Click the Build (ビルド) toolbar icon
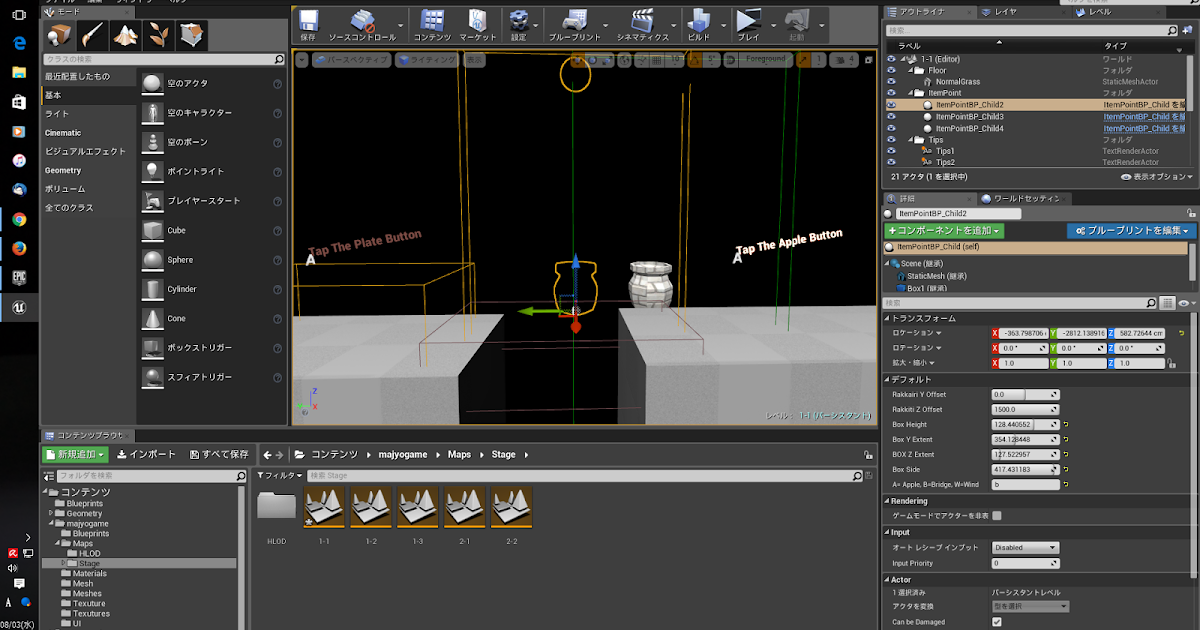Image resolution: width=1200 pixels, height=630 pixels. [699, 21]
